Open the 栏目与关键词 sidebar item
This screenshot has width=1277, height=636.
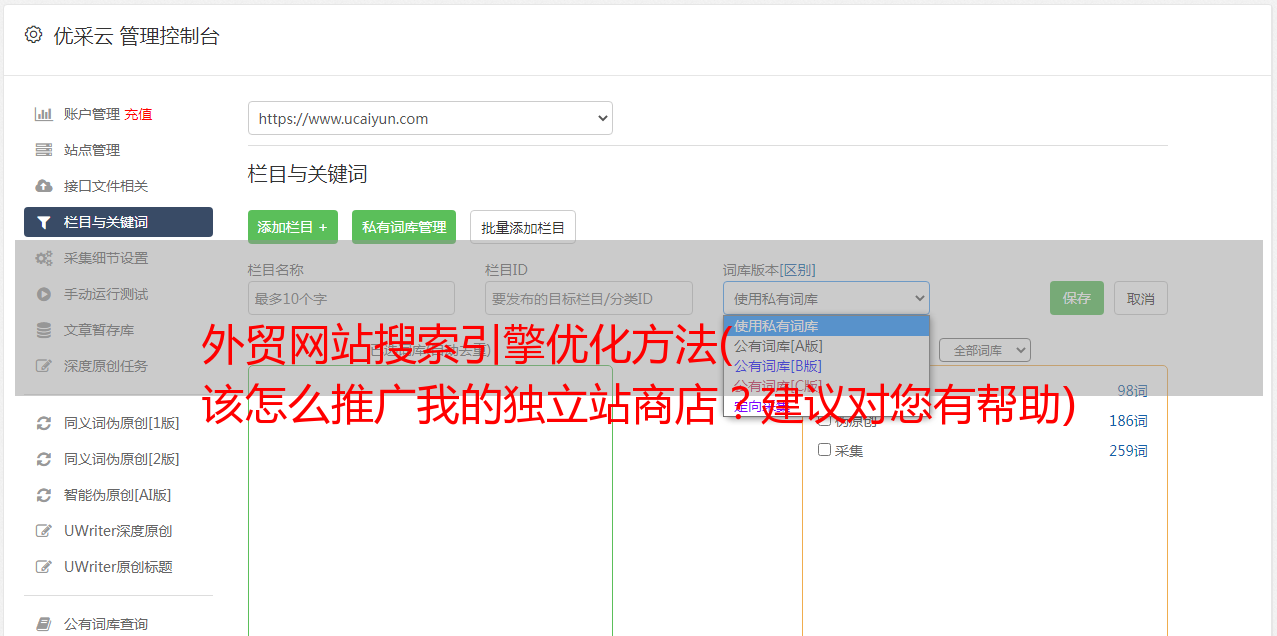pyautogui.click(x=118, y=222)
